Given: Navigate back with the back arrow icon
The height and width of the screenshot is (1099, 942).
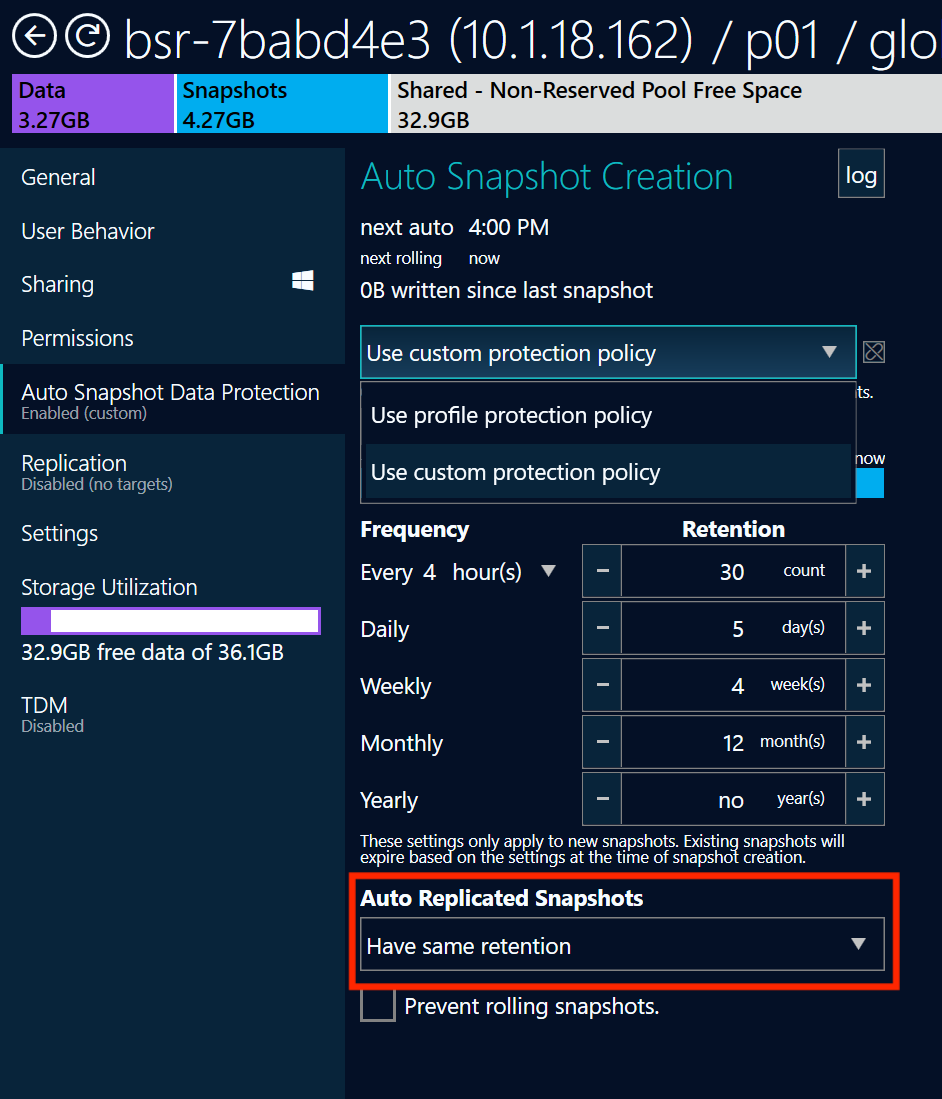Looking at the screenshot, I should (33, 36).
